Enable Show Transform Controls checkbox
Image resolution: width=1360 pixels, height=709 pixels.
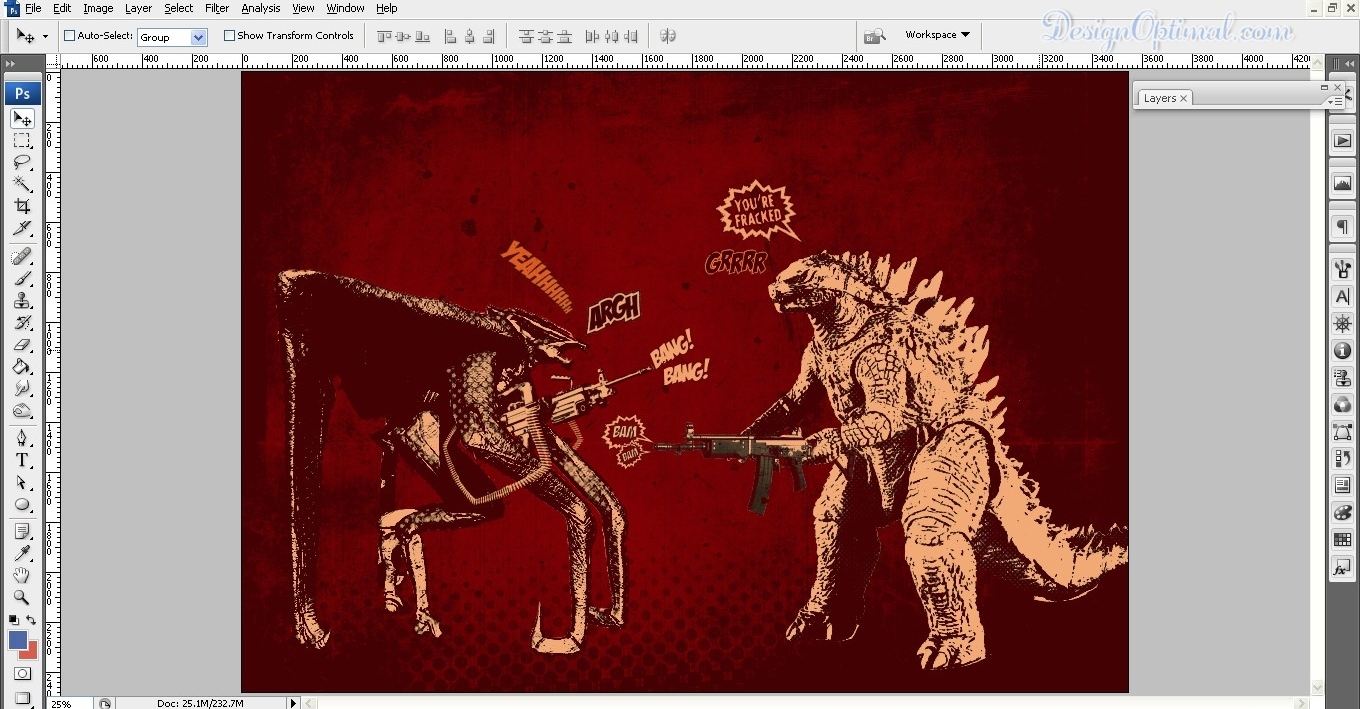point(229,35)
